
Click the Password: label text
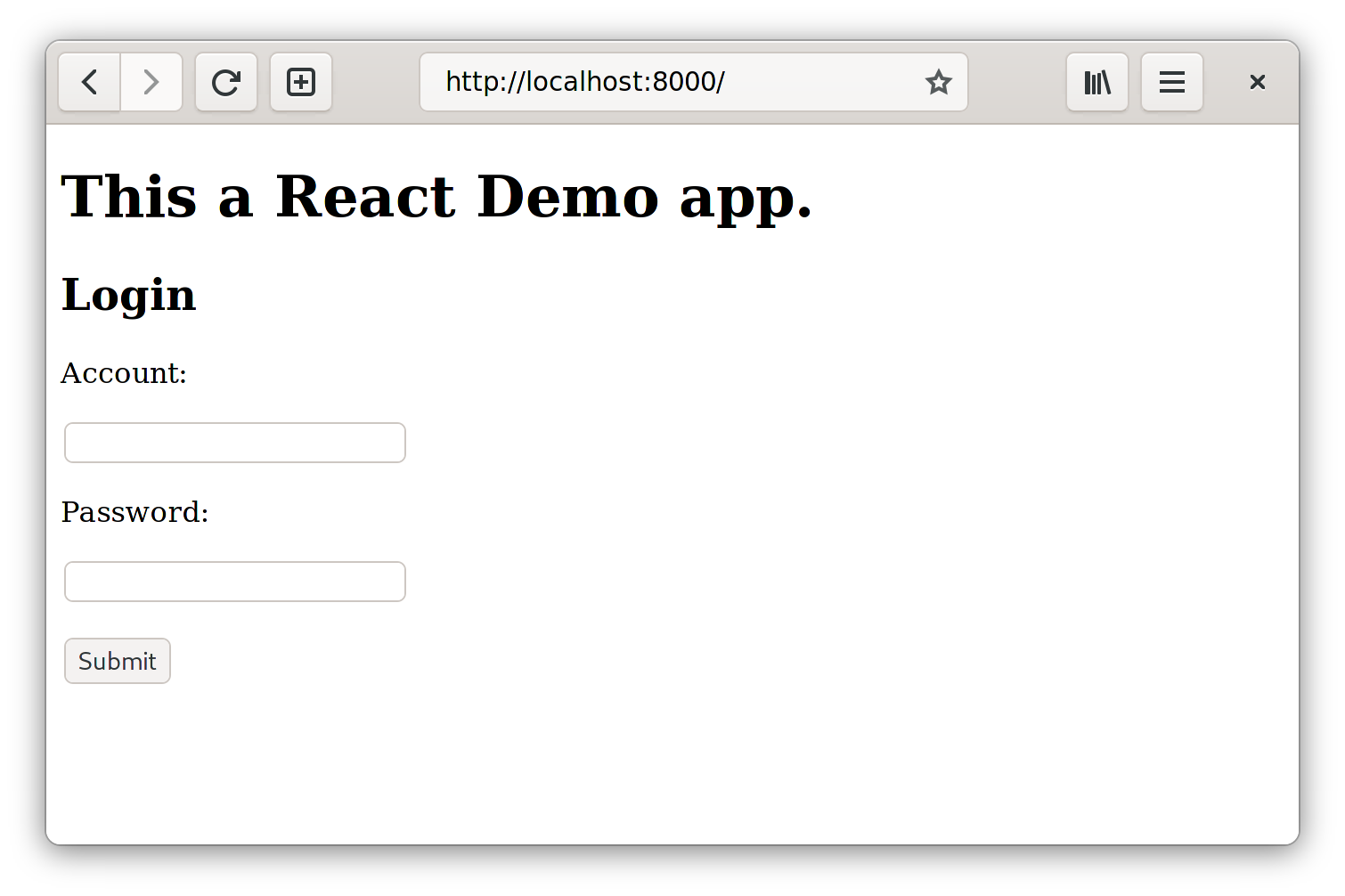click(134, 512)
